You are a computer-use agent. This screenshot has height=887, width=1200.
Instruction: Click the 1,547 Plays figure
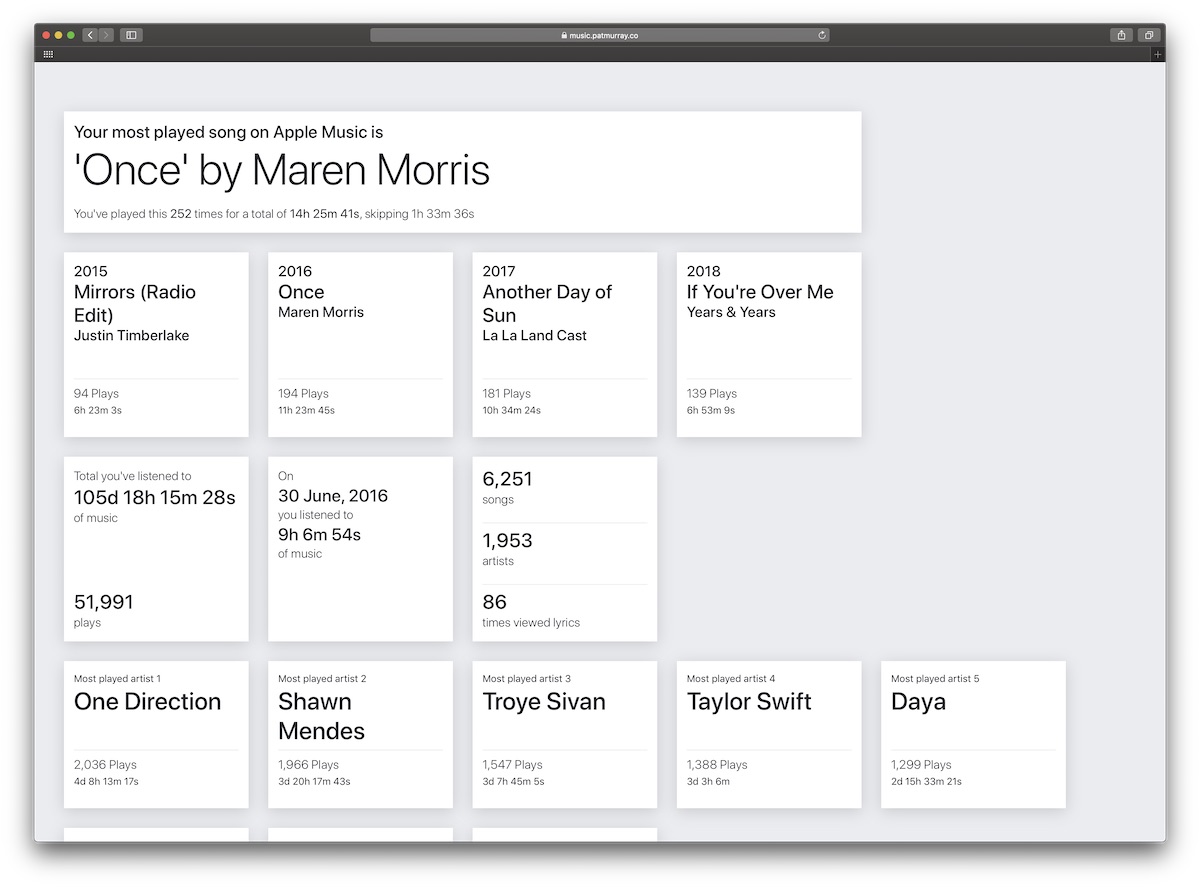(x=512, y=765)
